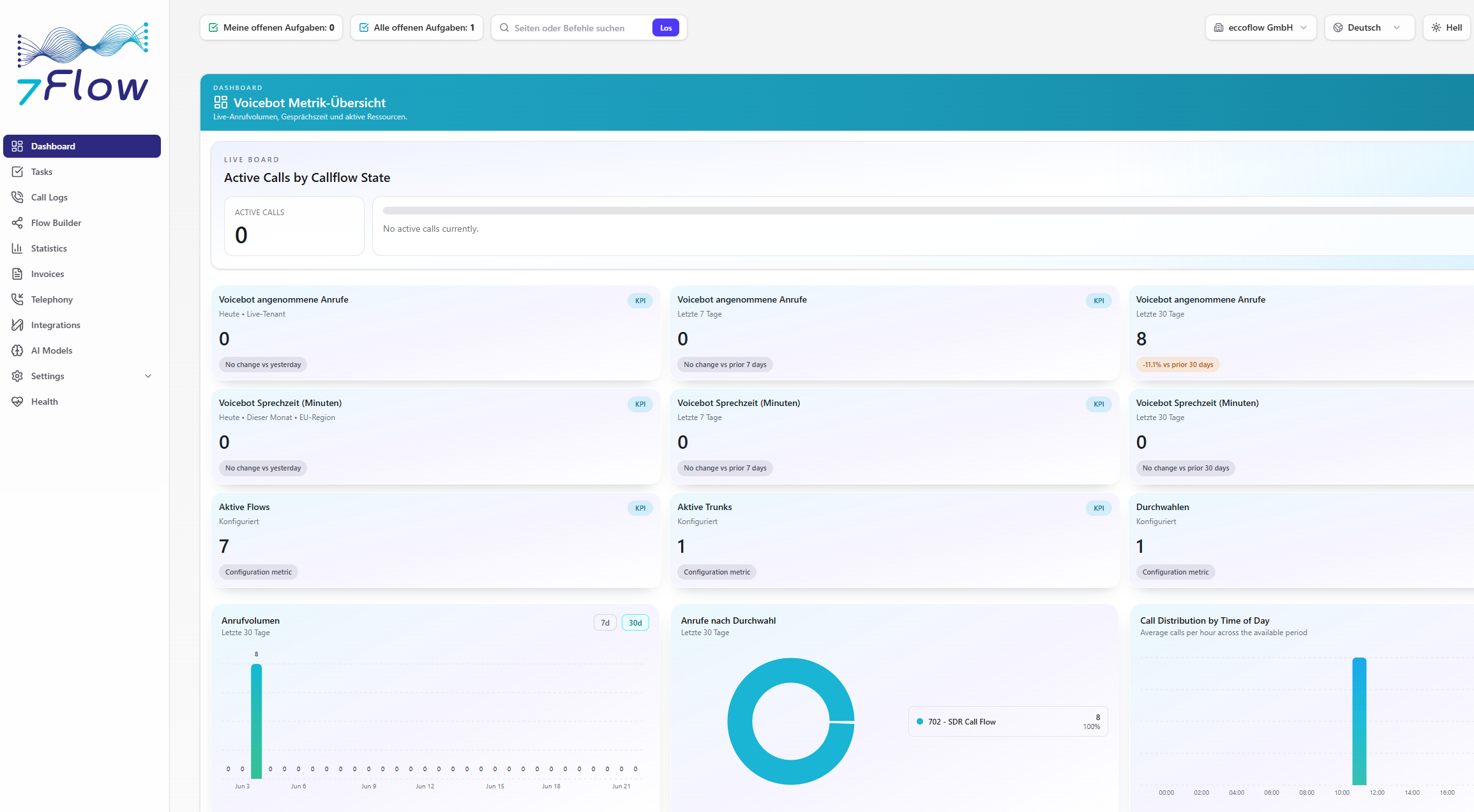Click the globe icon beside Deutsch
Screen dimensions: 1474x812
(1338, 27)
